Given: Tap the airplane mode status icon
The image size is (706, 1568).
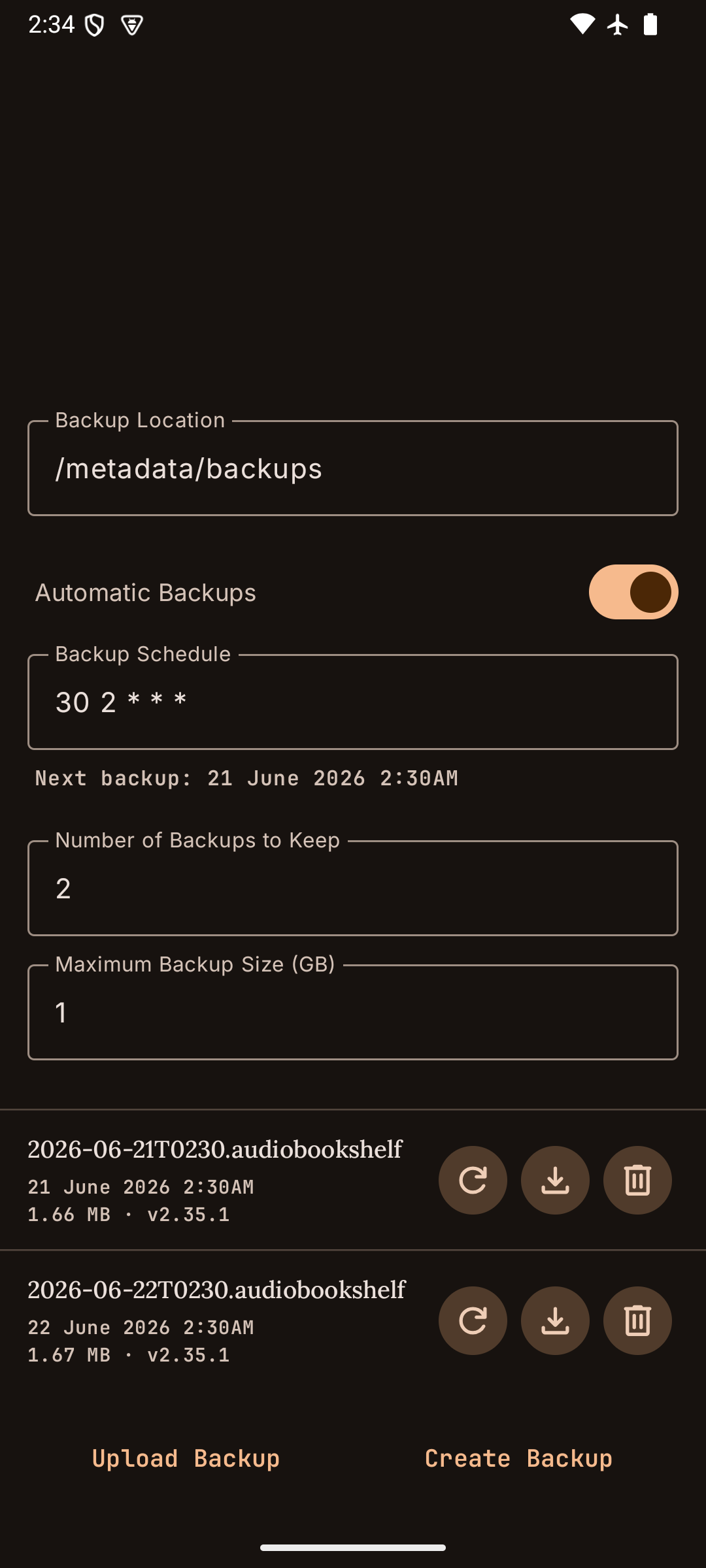Looking at the screenshot, I should pos(617,25).
